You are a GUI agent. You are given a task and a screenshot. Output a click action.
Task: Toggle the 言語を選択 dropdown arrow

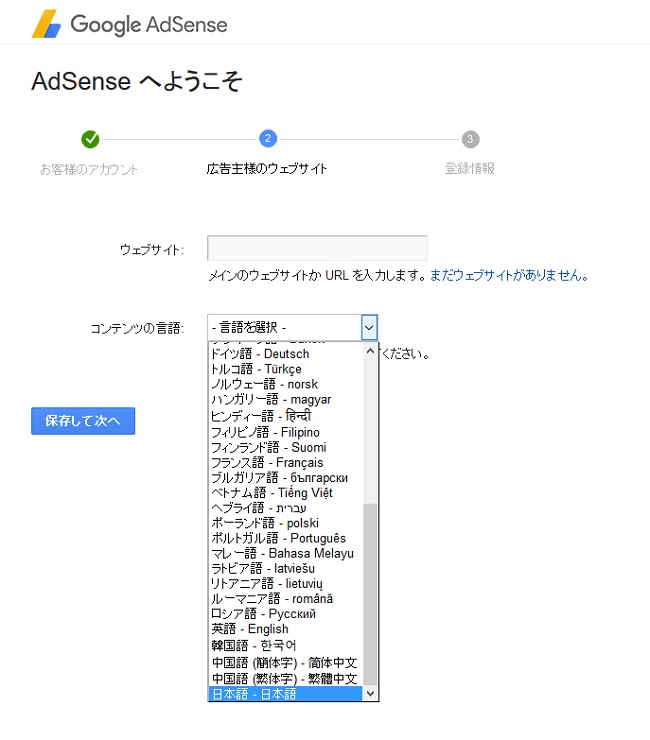coord(369,328)
